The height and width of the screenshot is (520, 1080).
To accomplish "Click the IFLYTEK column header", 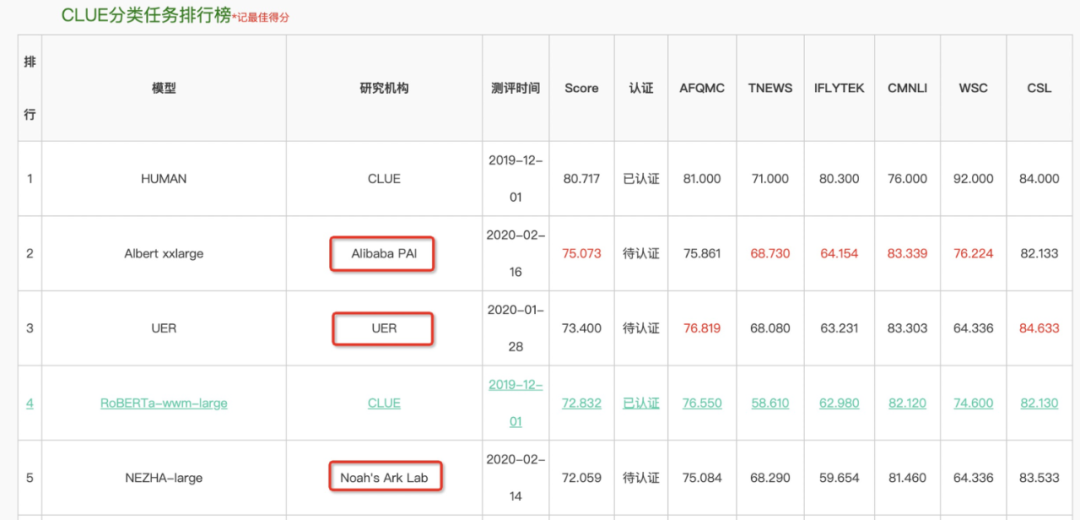I will click(x=839, y=88).
